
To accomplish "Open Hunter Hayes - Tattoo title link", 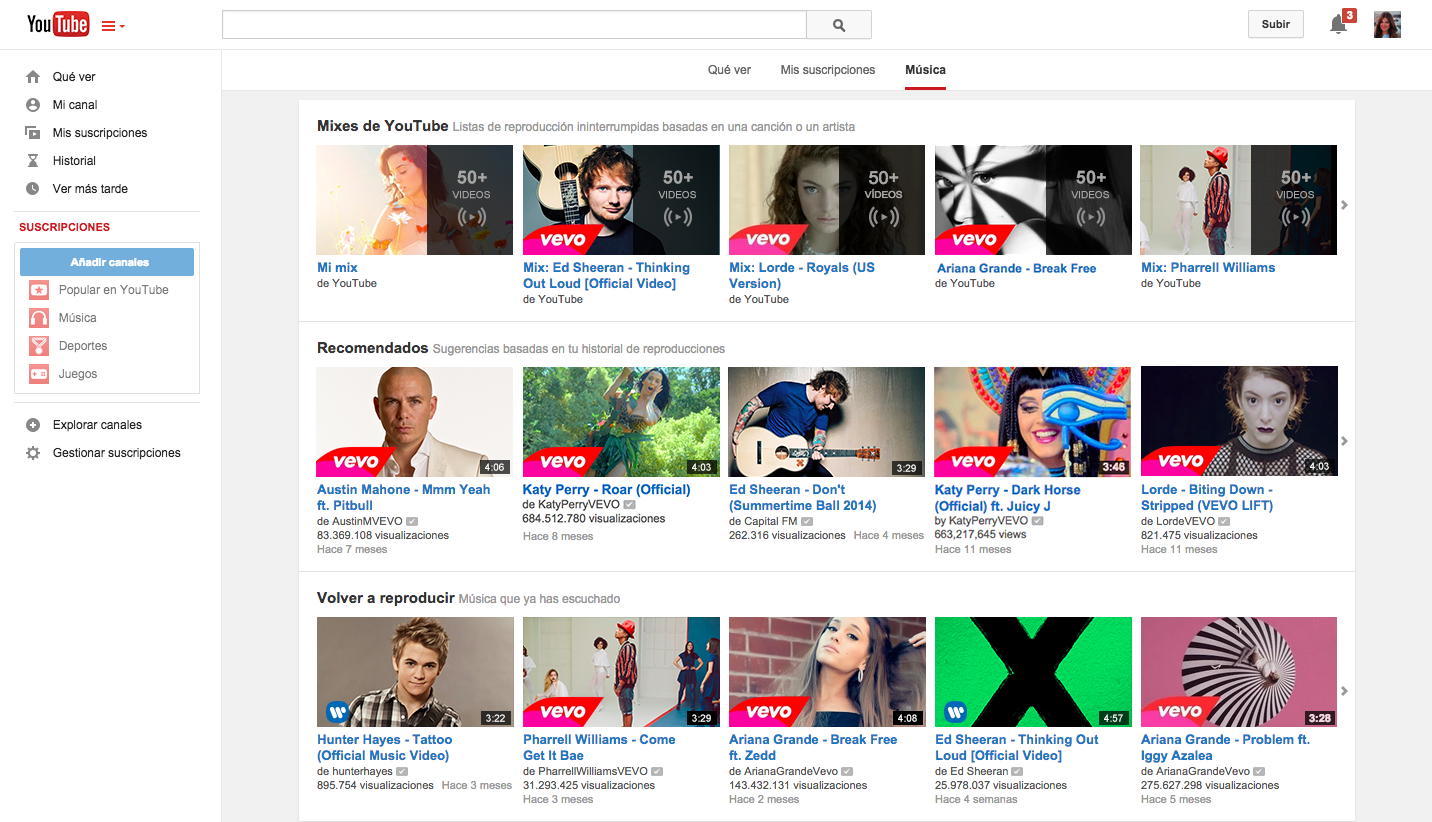I will pyautogui.click(x=385, y=748).
